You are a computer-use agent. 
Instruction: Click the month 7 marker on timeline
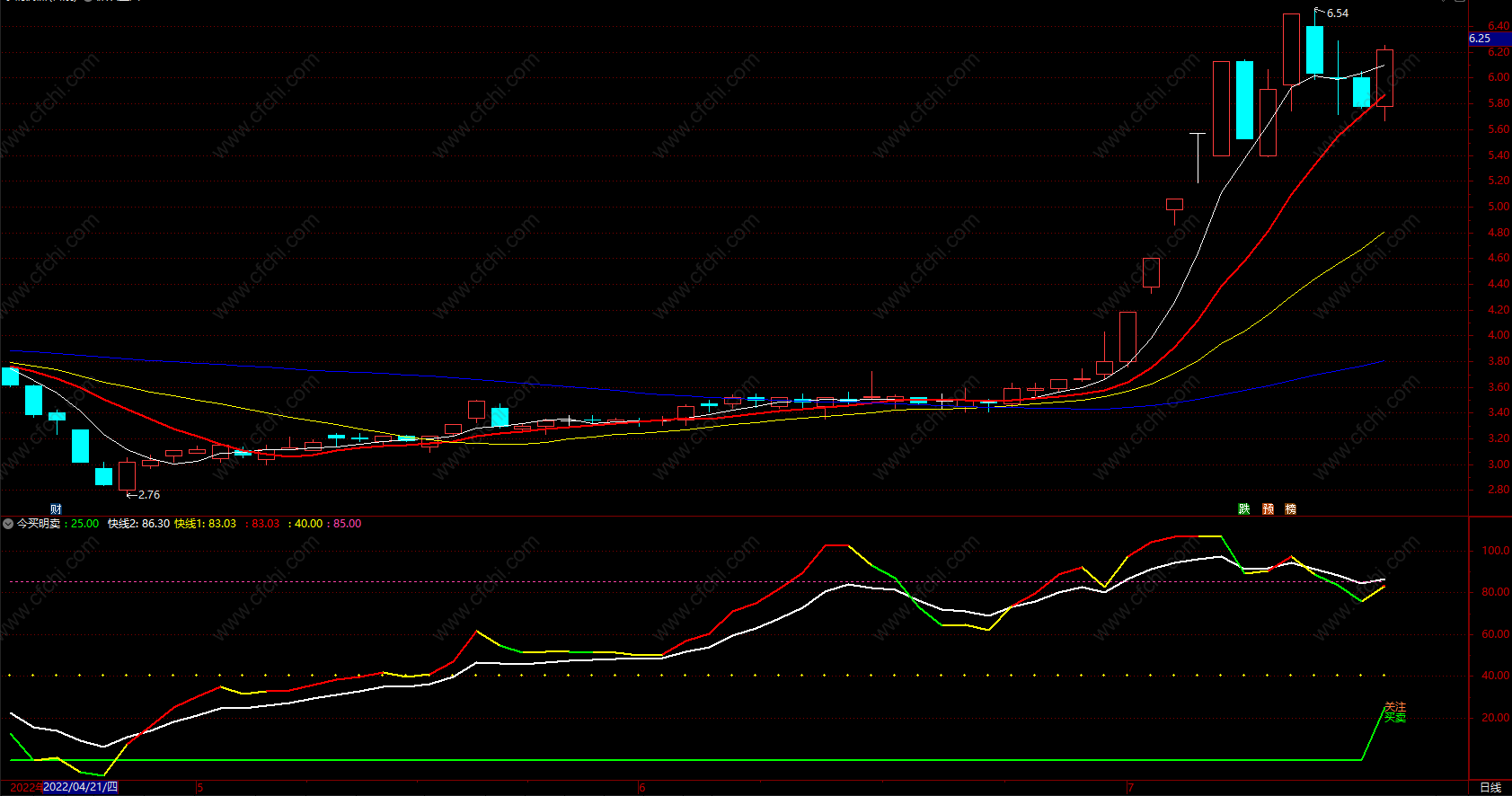[1130, 788]
